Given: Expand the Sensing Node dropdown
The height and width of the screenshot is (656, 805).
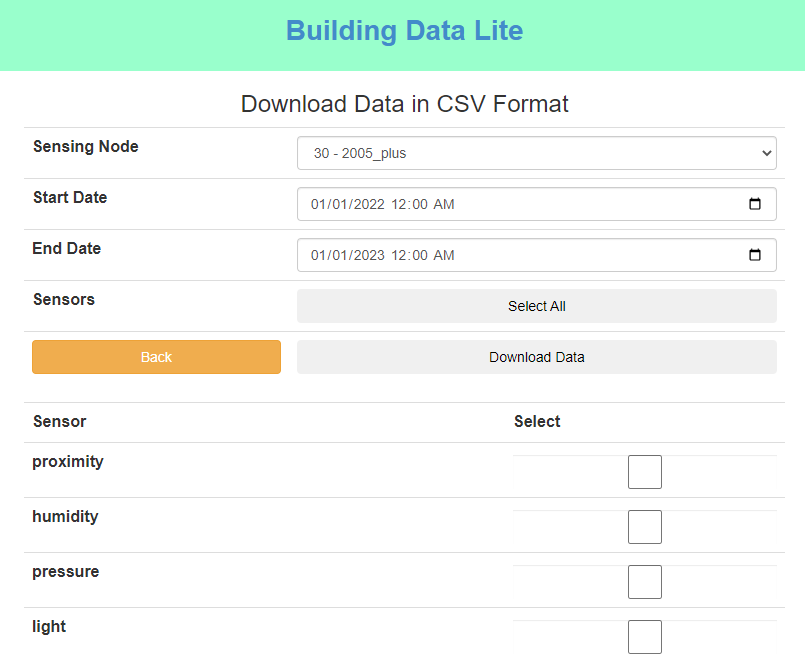Looking at the screenshot, I should (536, 153).
